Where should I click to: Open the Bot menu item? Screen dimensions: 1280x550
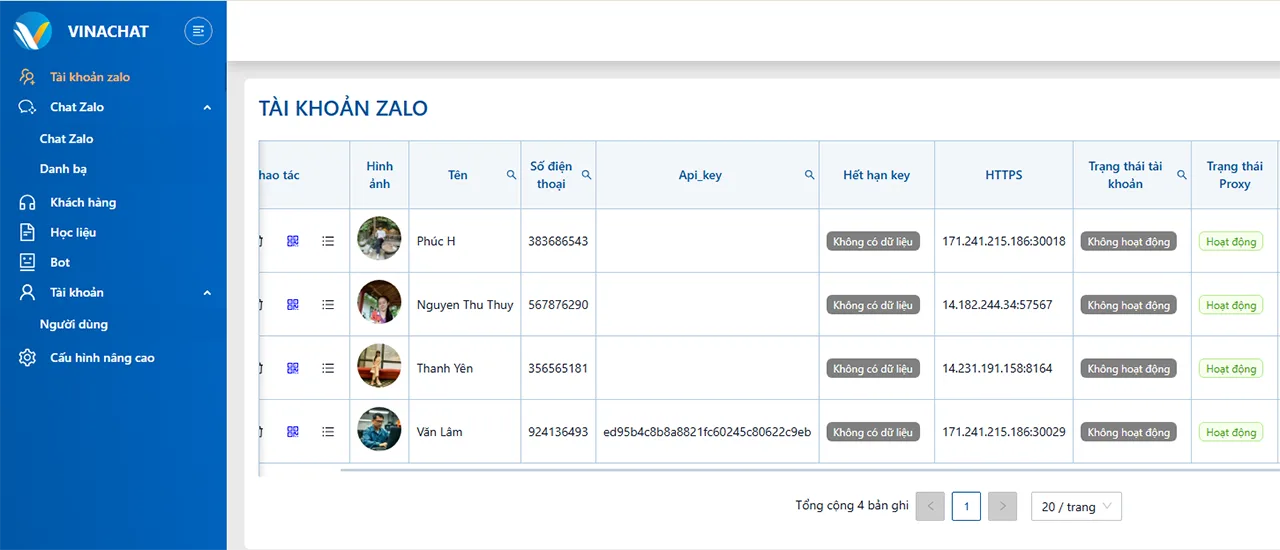(x=60, y=262)
